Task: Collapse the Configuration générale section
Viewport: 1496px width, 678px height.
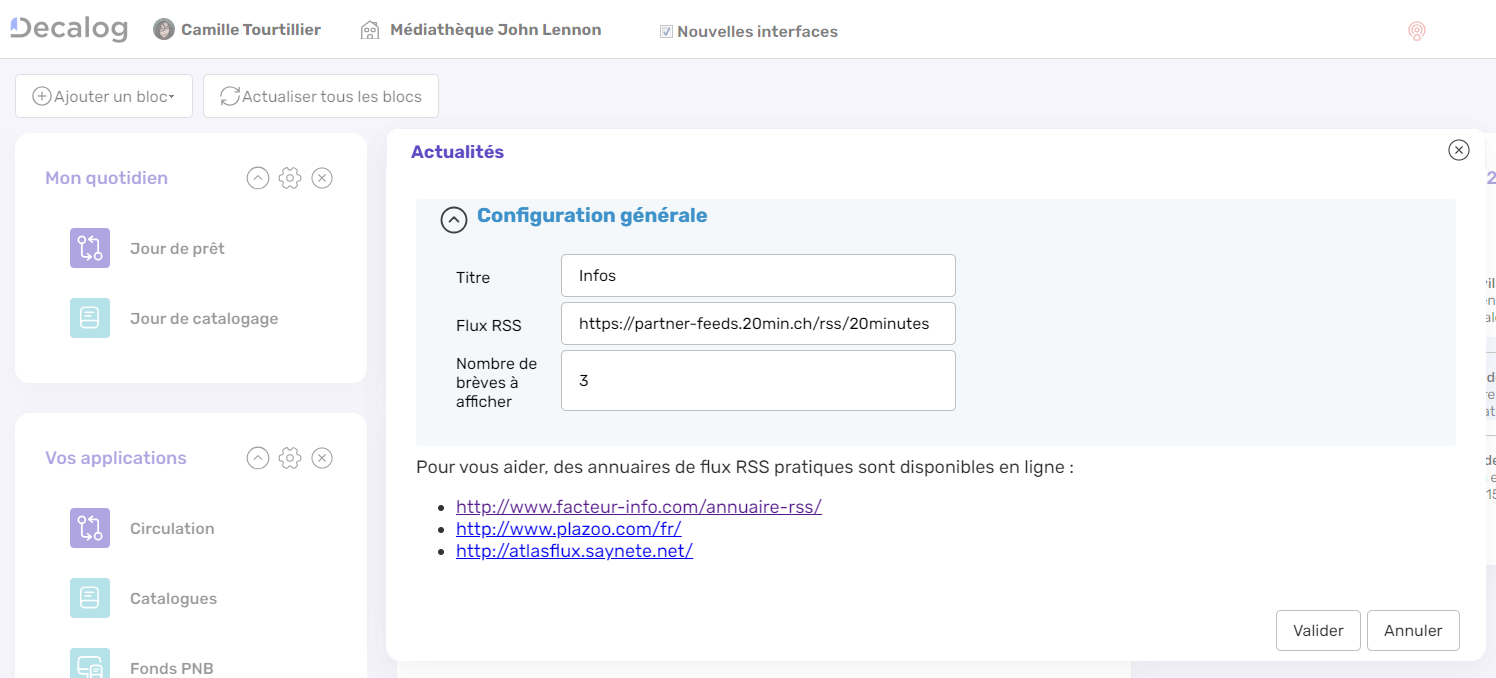Action: click(454, 219)
